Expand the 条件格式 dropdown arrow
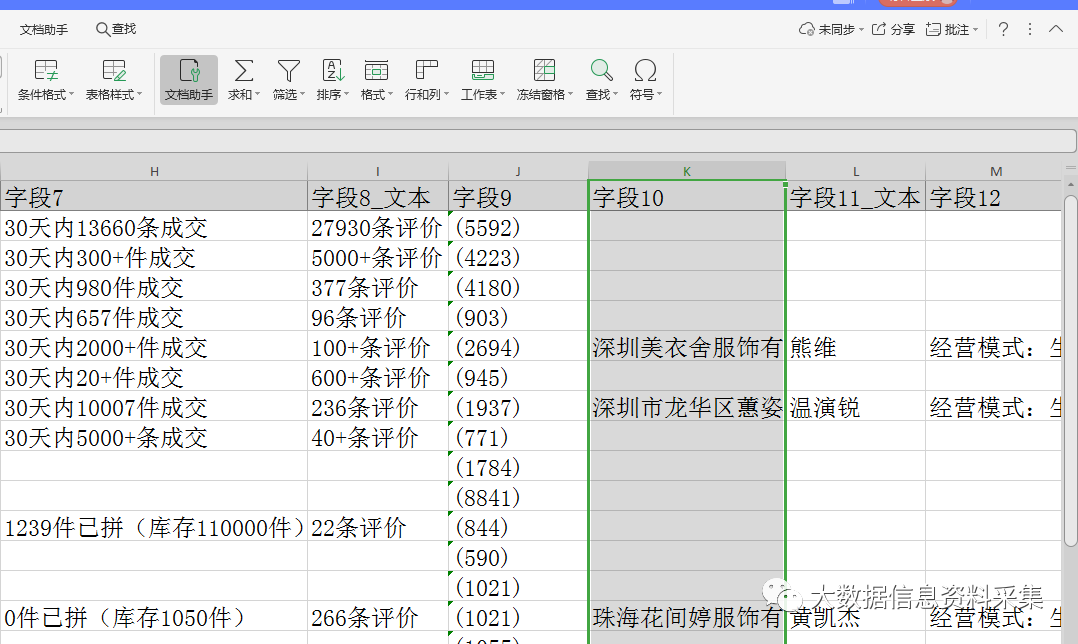This screenshot has width=1078, height=644. pyautogui.click(x=72, y=94)
